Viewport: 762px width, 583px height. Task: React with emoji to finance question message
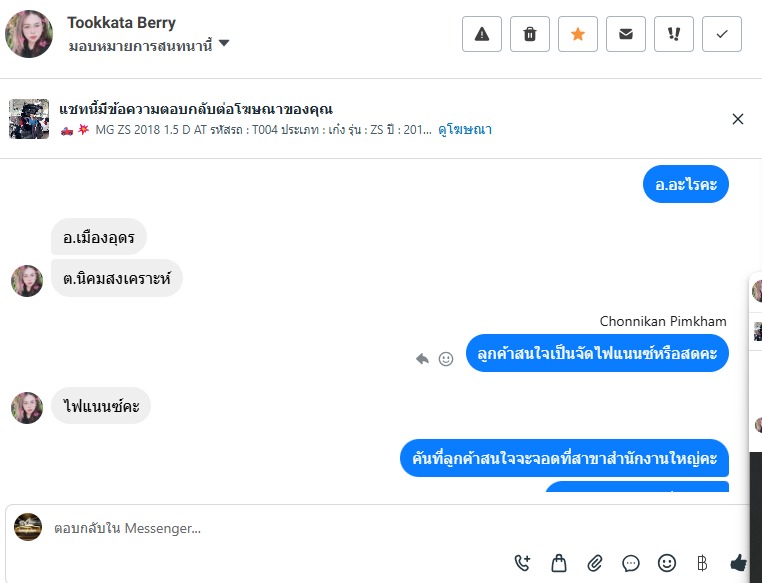446,358
